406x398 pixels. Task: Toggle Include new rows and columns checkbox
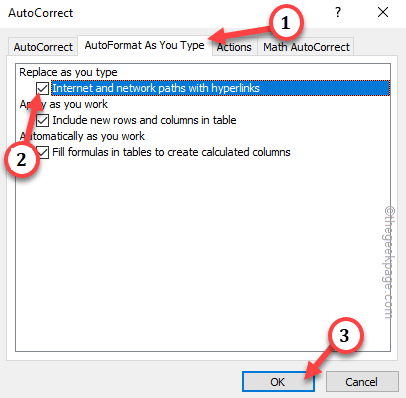click(42, 120)
